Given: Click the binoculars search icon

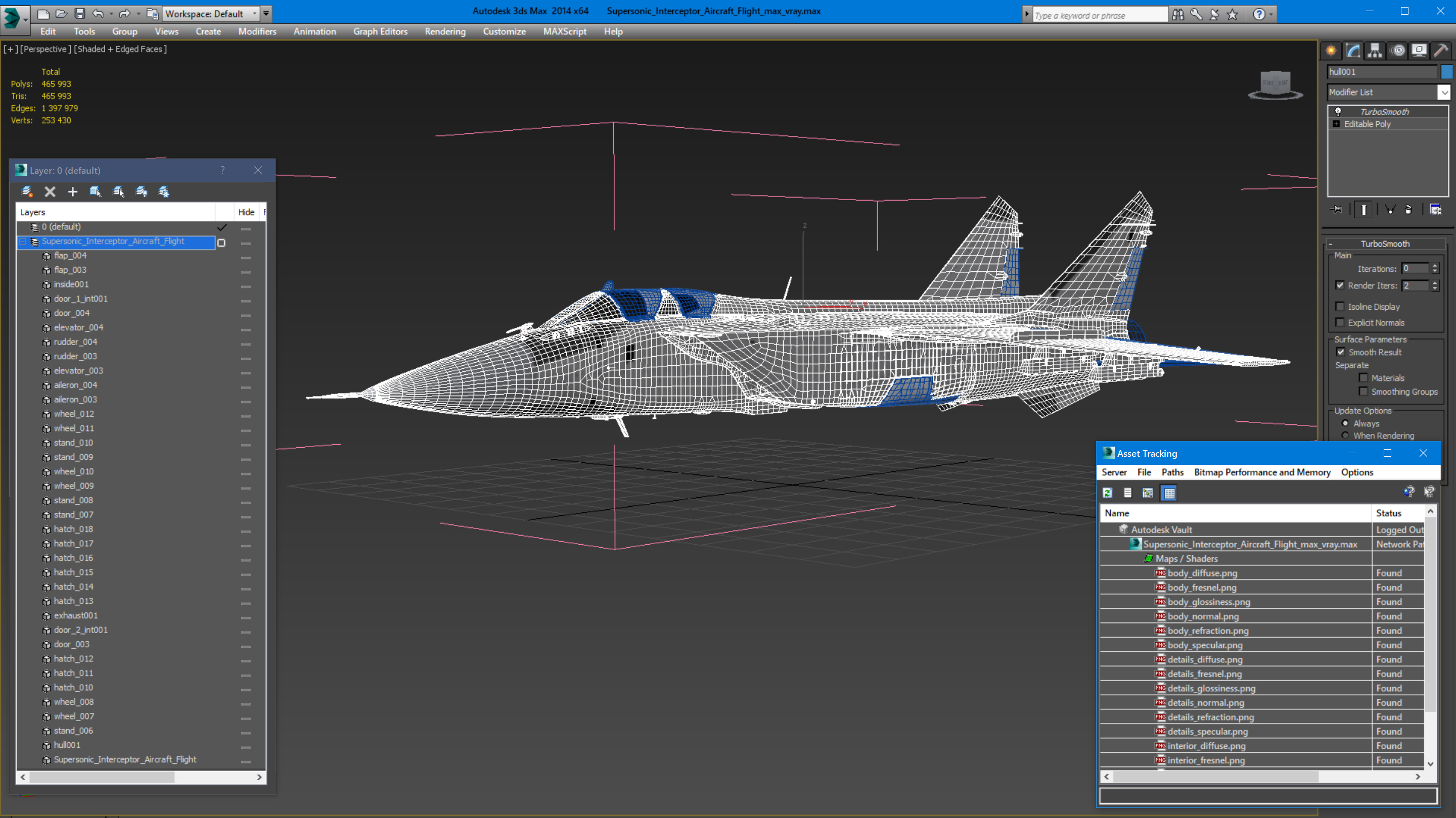Looking at the screenshot, I should [1177, 15].
